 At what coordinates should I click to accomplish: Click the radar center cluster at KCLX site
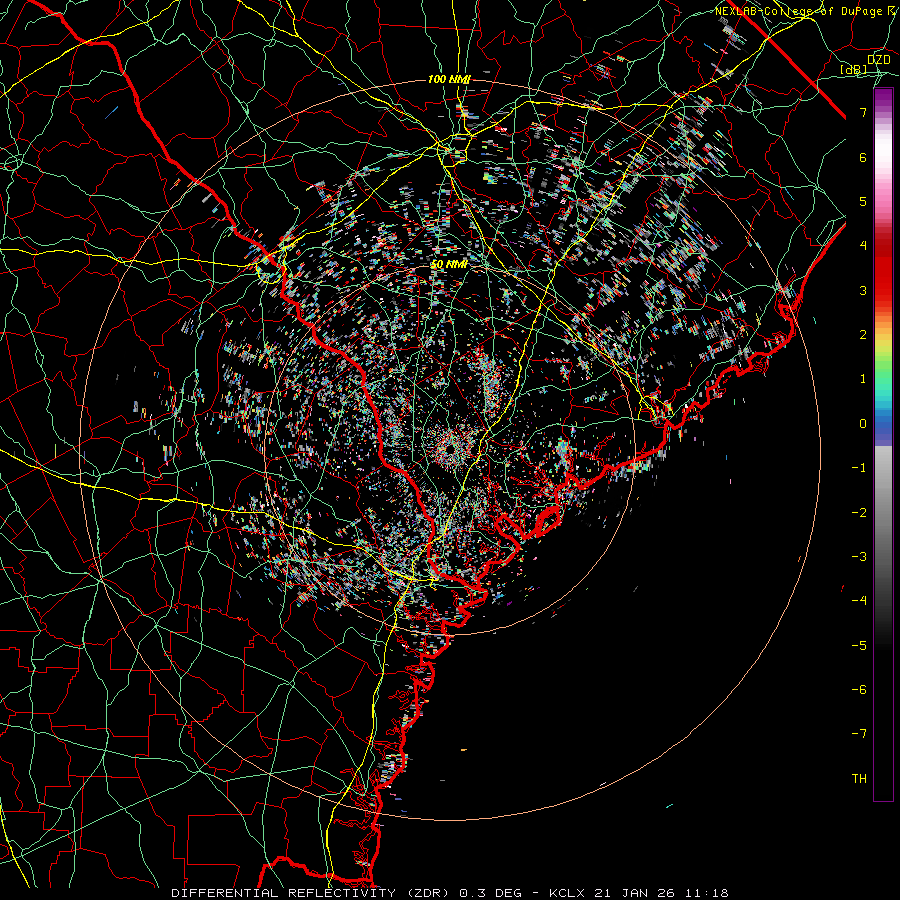click(x=450, y=447)
